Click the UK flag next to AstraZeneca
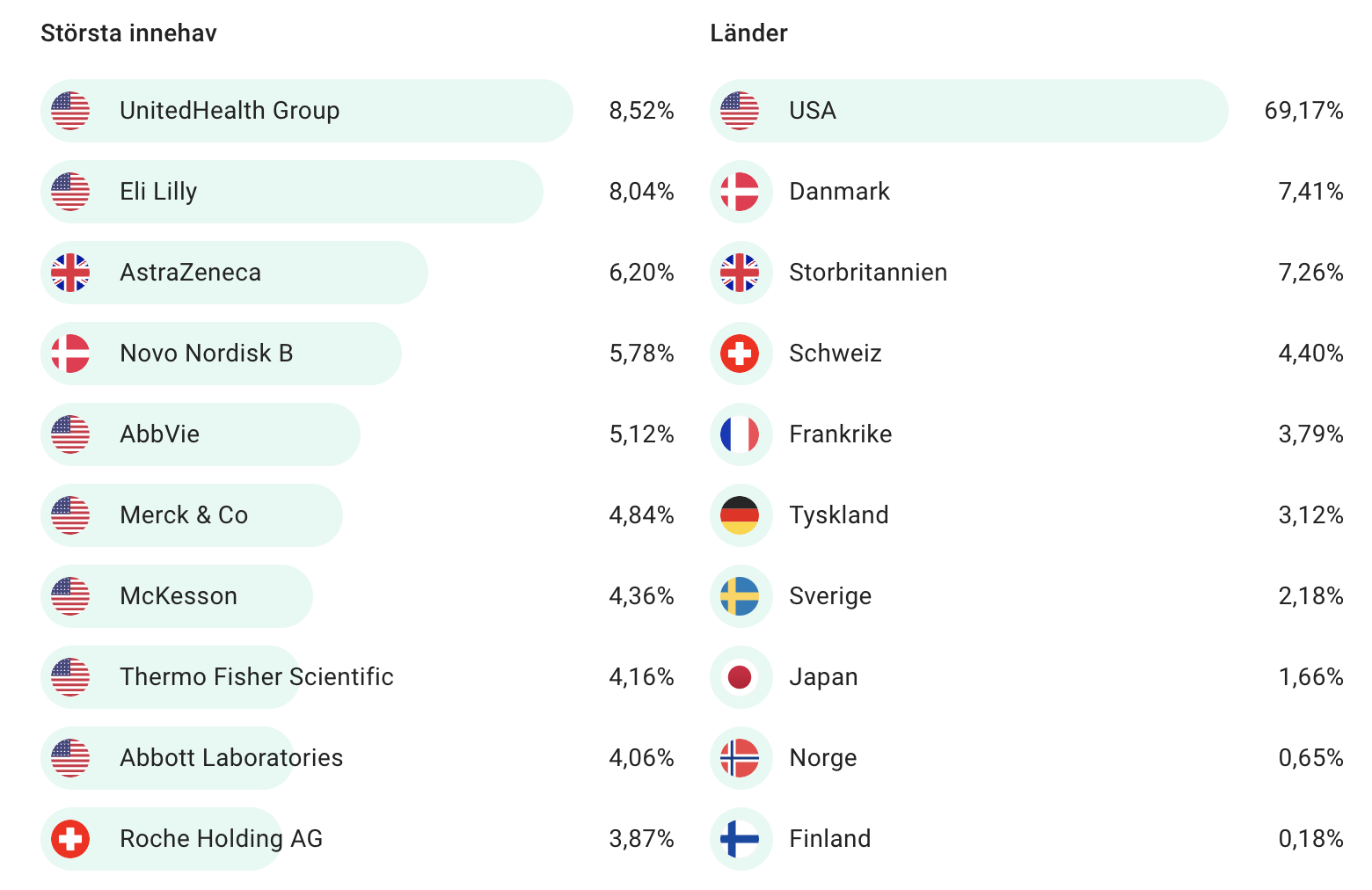 [70, 273]
